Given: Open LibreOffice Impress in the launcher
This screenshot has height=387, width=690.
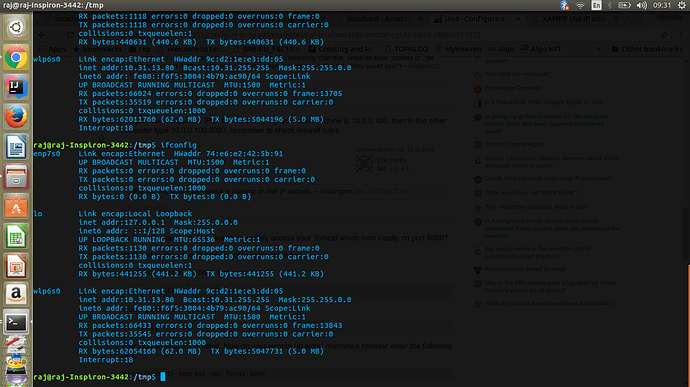Looking at the screenshot, I should 16,266.
